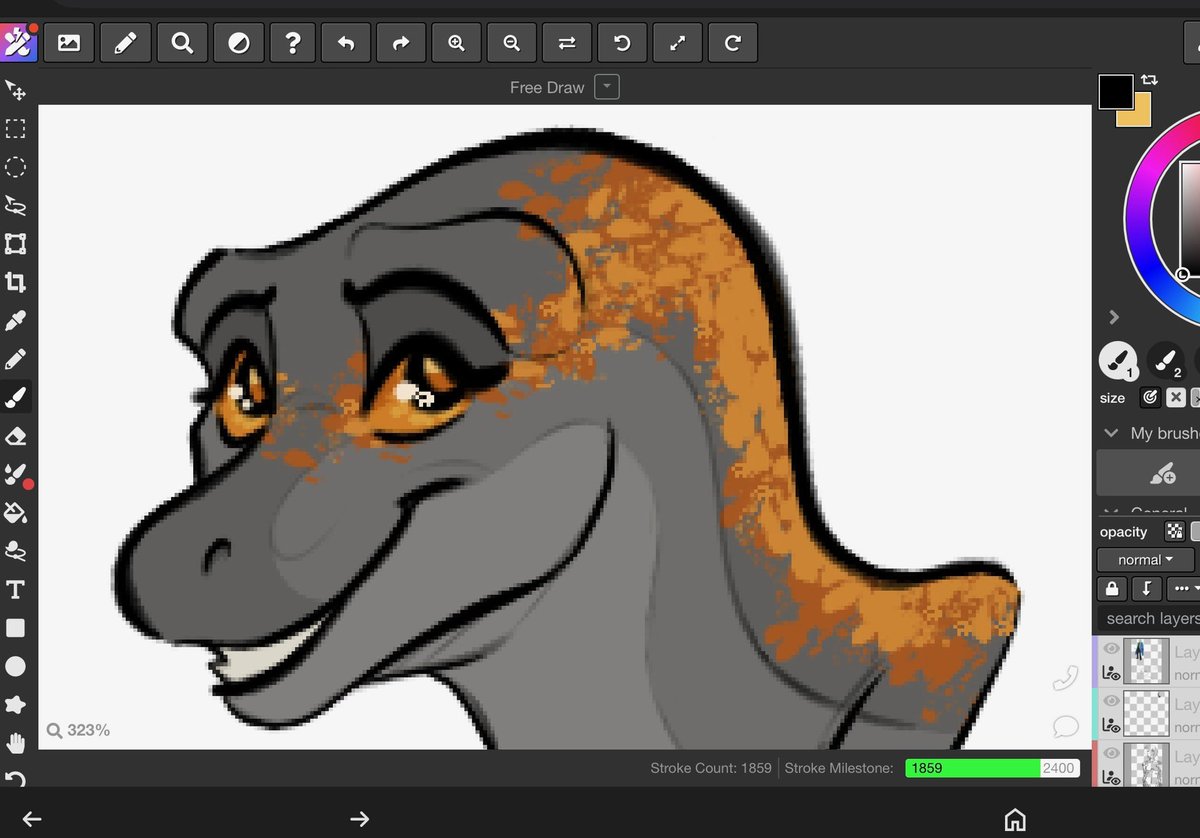Redo the stroke with the right-curved arrow
1200x838 pixels.
(x=401, y=43)
